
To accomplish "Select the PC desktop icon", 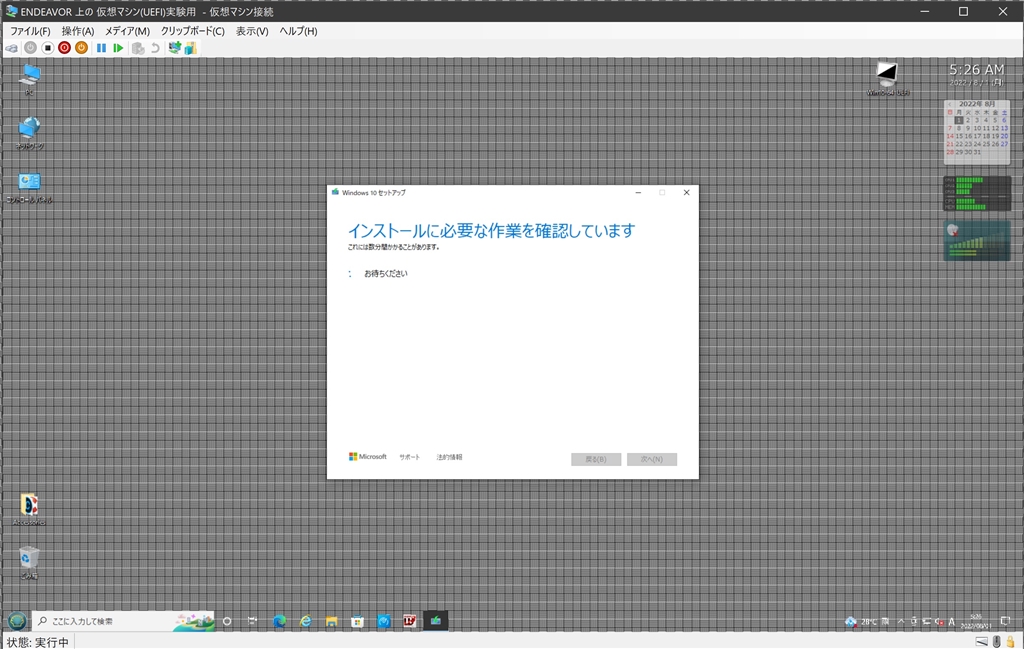I will (x=29, y=80).
